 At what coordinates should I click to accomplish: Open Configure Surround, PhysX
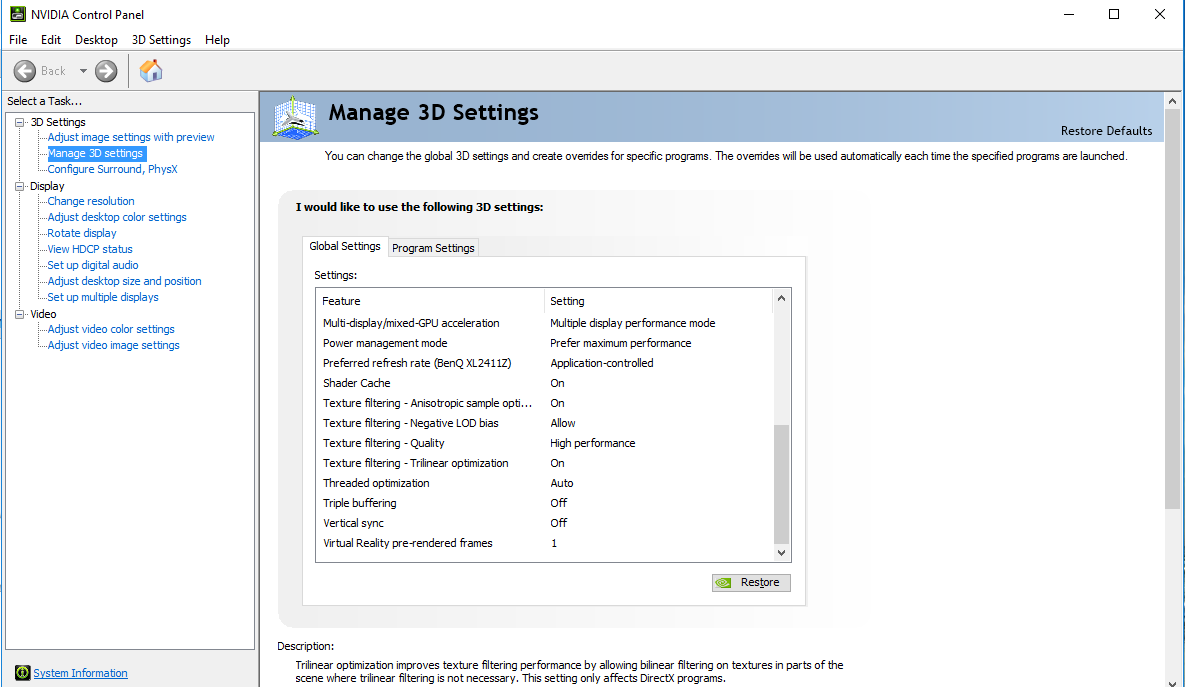point(112,169)
